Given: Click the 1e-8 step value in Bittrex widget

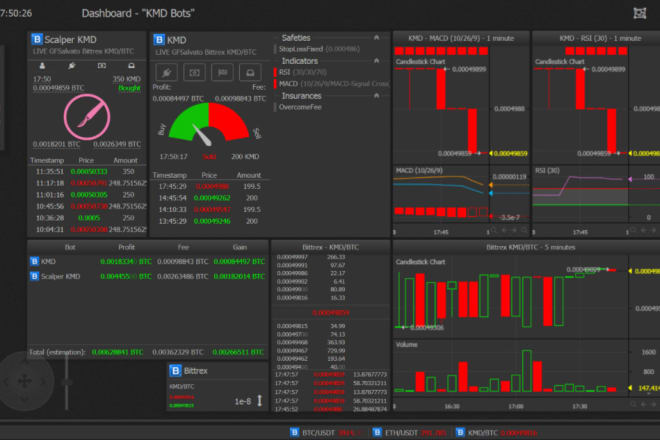Looking at the screenshot, I should coord(243,401).
